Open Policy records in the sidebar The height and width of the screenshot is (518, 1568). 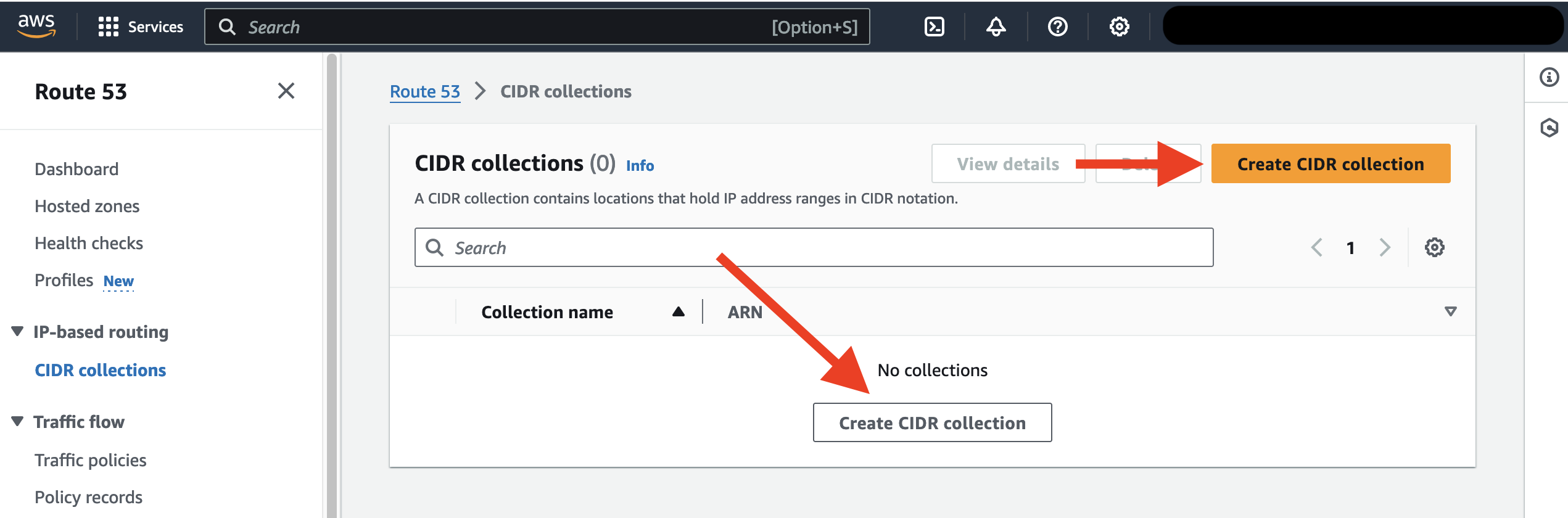88,497
